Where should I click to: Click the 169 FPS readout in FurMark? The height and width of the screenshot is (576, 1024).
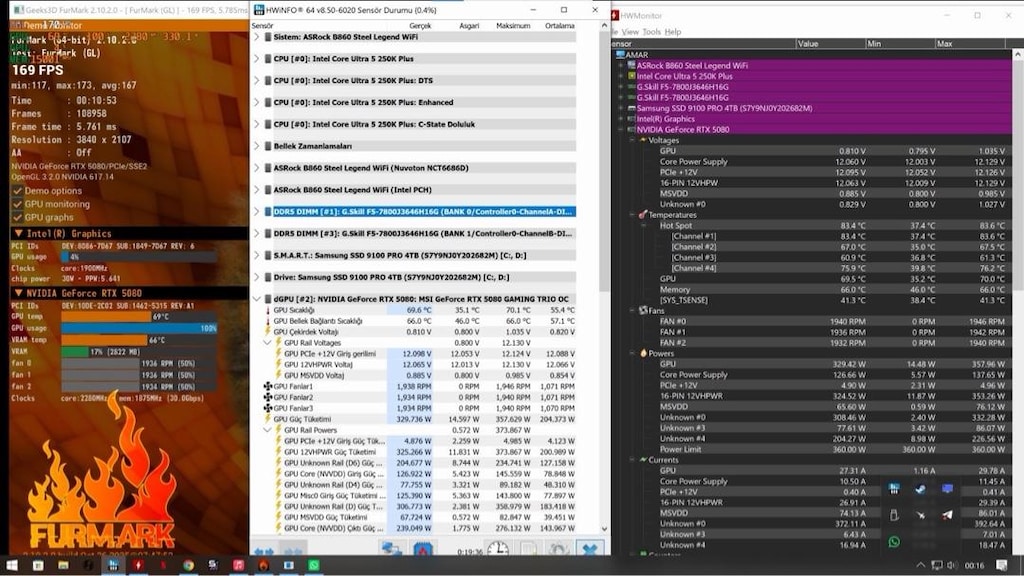pyautogui.click(x=37, y=70)
